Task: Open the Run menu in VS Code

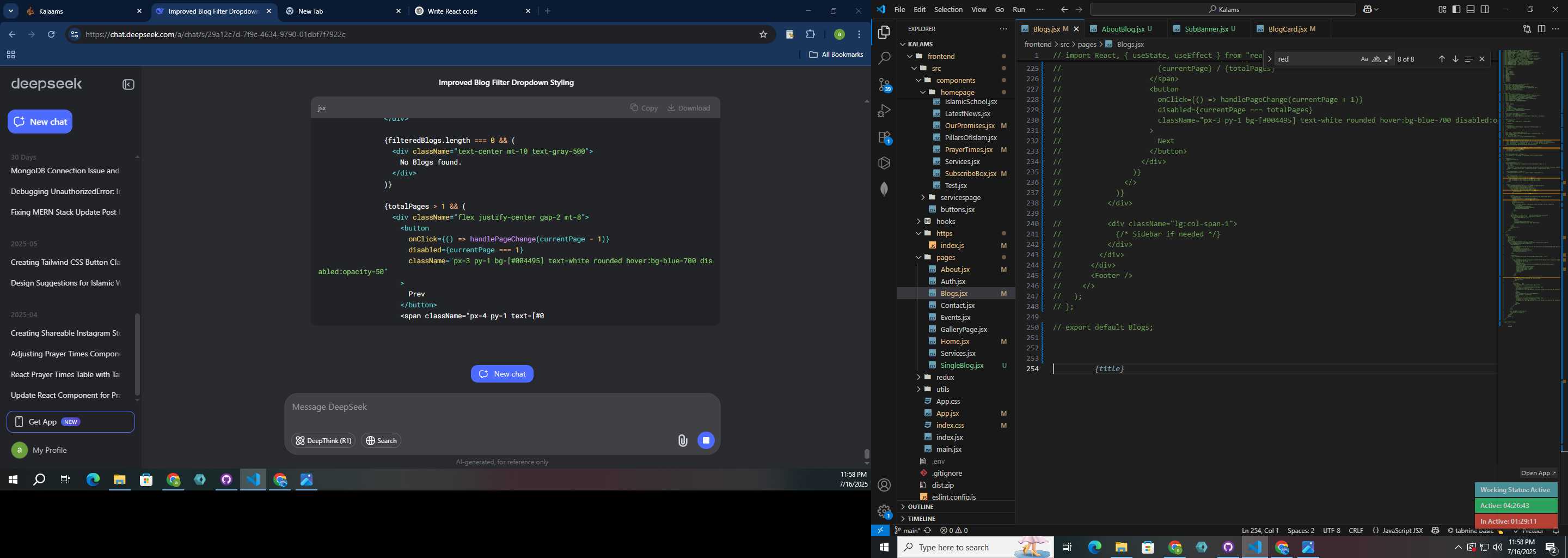Action: point(1019,9)
